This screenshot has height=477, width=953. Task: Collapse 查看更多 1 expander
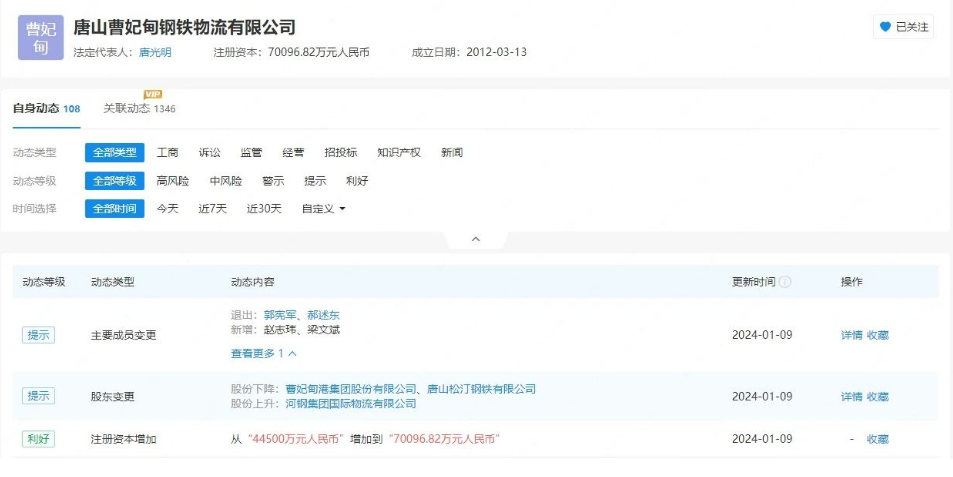[264, 353]
